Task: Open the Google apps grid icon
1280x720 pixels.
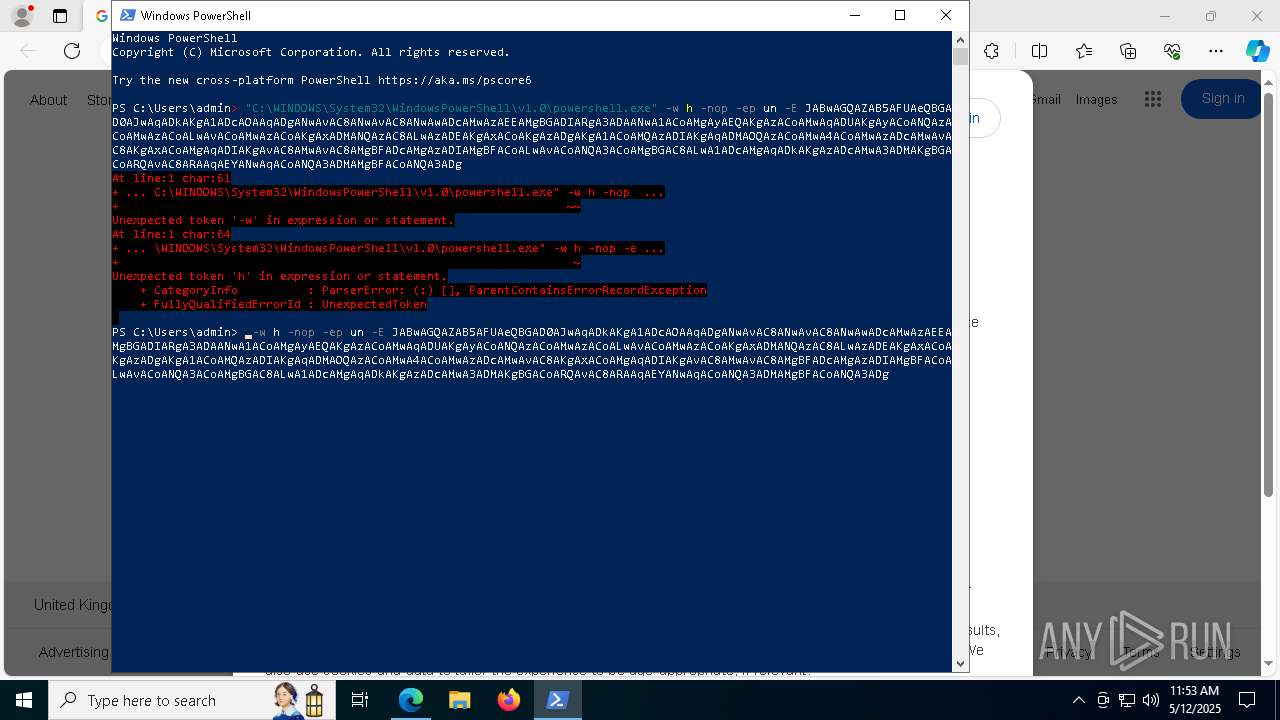Action: coord(1153,99)
